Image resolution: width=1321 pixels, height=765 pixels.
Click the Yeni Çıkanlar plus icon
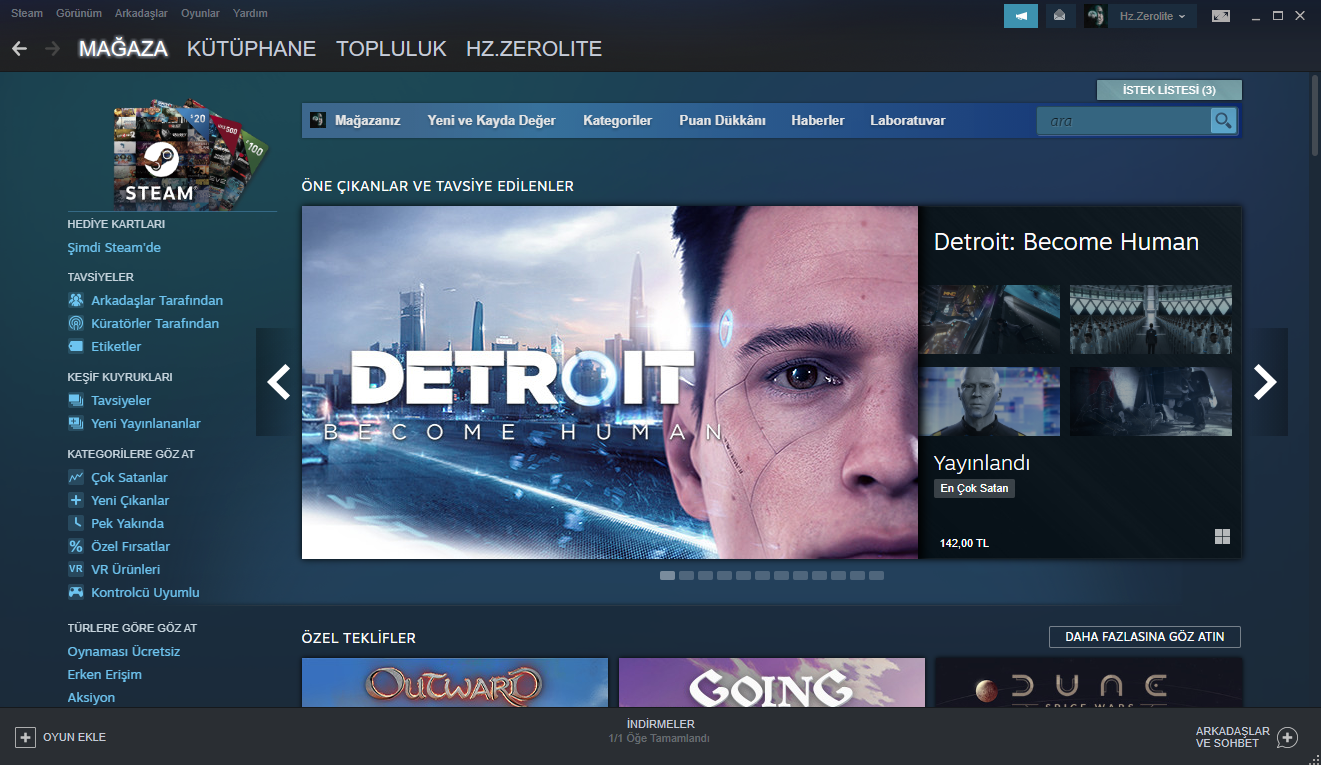tap(76, 500)
